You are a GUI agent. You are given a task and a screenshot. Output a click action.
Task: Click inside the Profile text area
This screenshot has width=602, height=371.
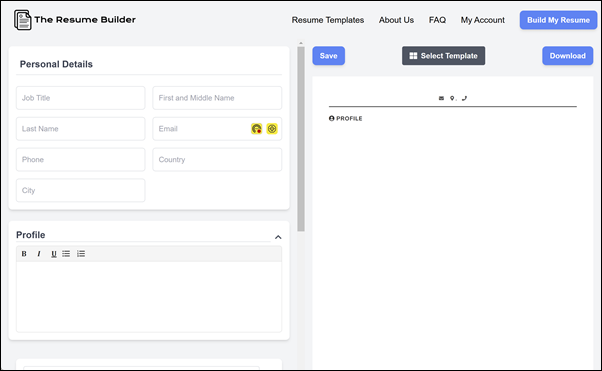pyautogui.click(x=149, y=296)
